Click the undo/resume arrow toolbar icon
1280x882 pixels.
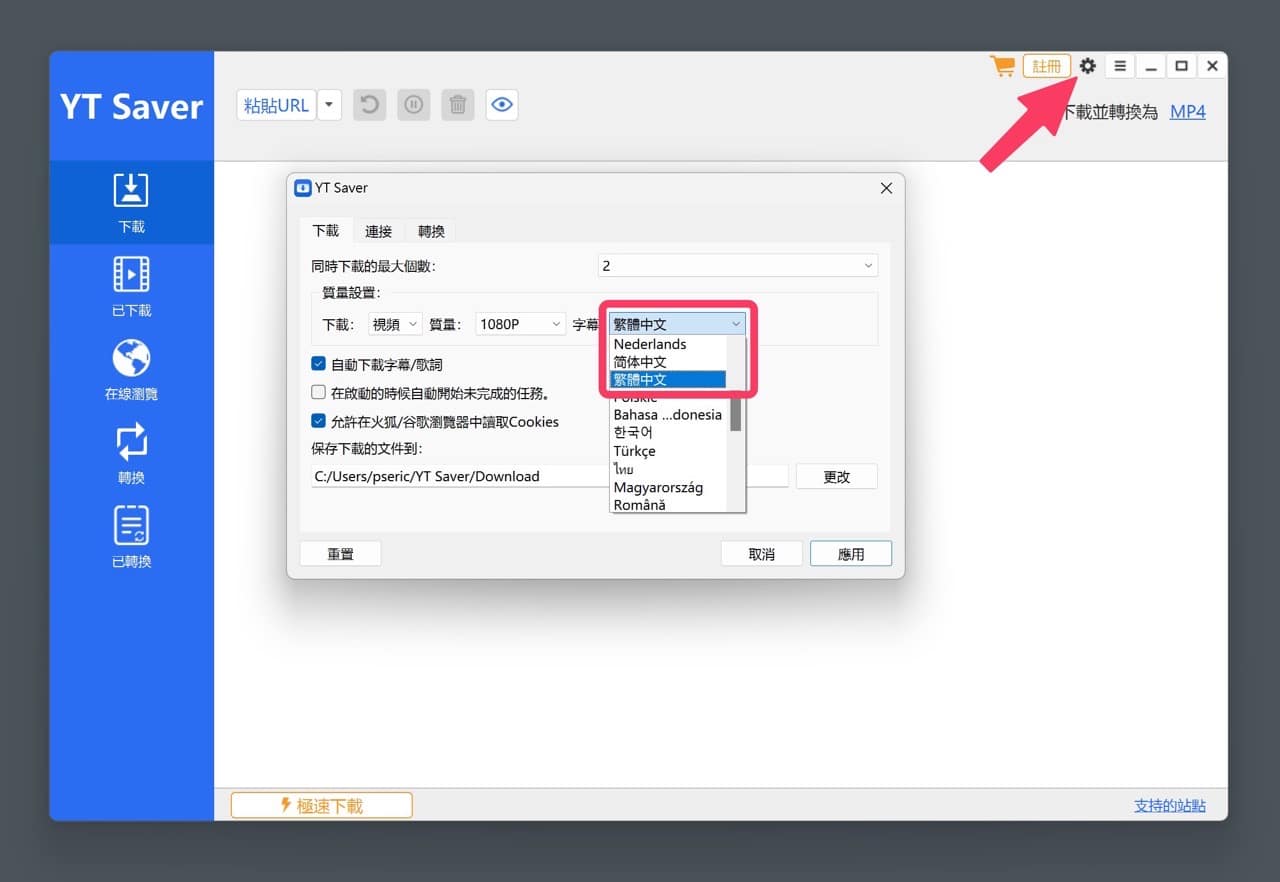(369, 104)
